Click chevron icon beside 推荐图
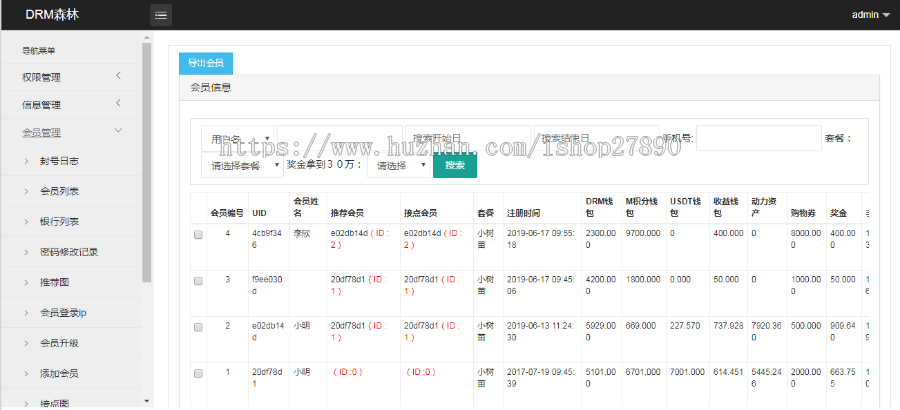Screen dimensions: 900x410 (27, 283)
